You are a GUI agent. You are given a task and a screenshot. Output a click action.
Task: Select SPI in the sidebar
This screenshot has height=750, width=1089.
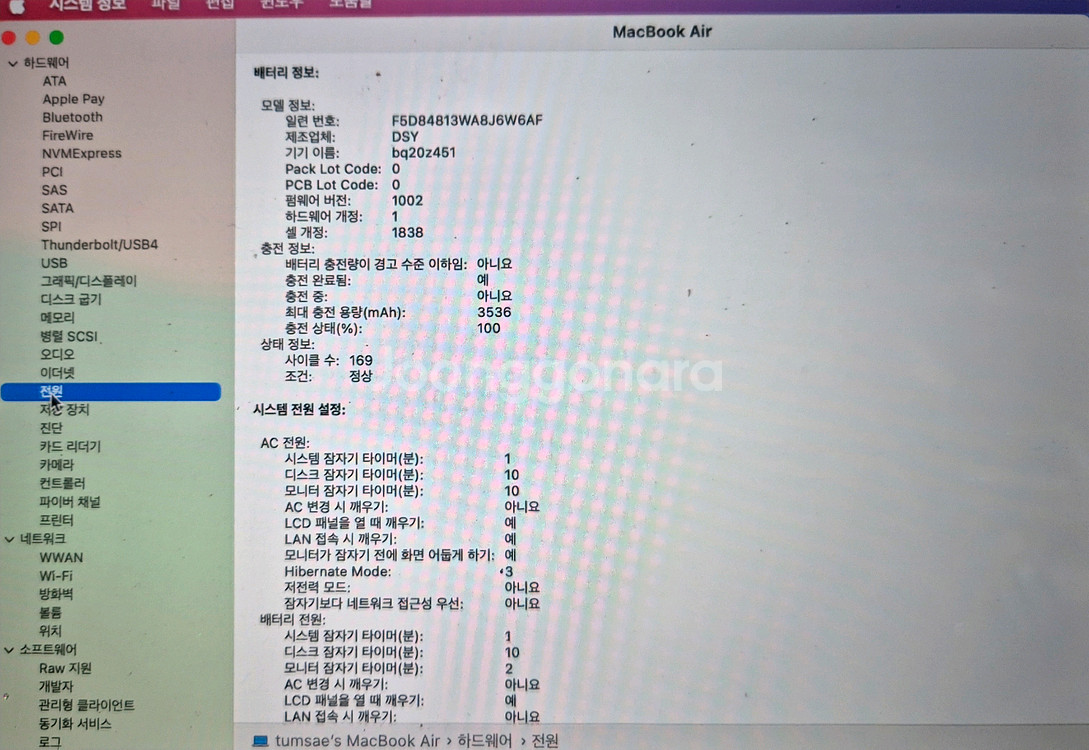click(x=51, y=226)
